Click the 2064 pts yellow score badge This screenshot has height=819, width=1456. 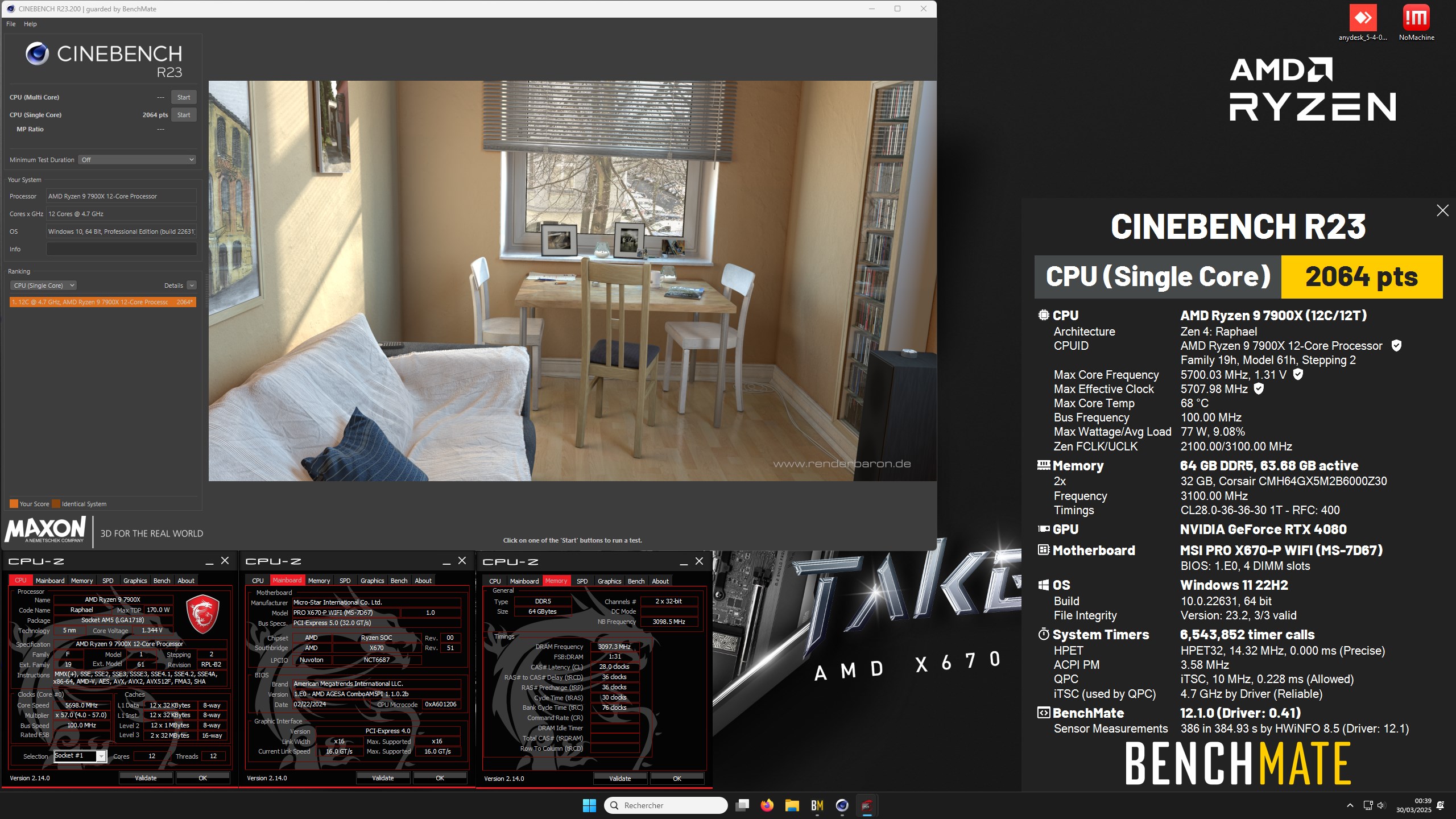[x=1362, y=277]
